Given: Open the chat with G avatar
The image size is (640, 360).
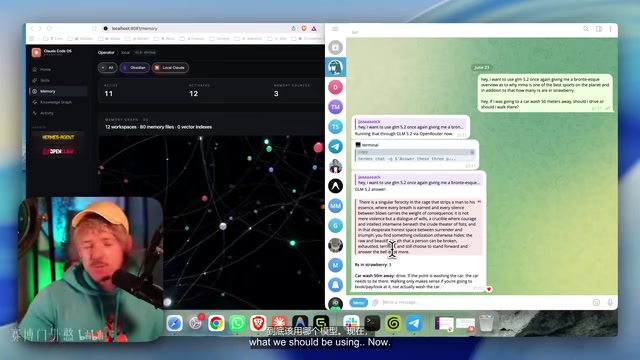Looking at the screenshot, I should (336, 226).
